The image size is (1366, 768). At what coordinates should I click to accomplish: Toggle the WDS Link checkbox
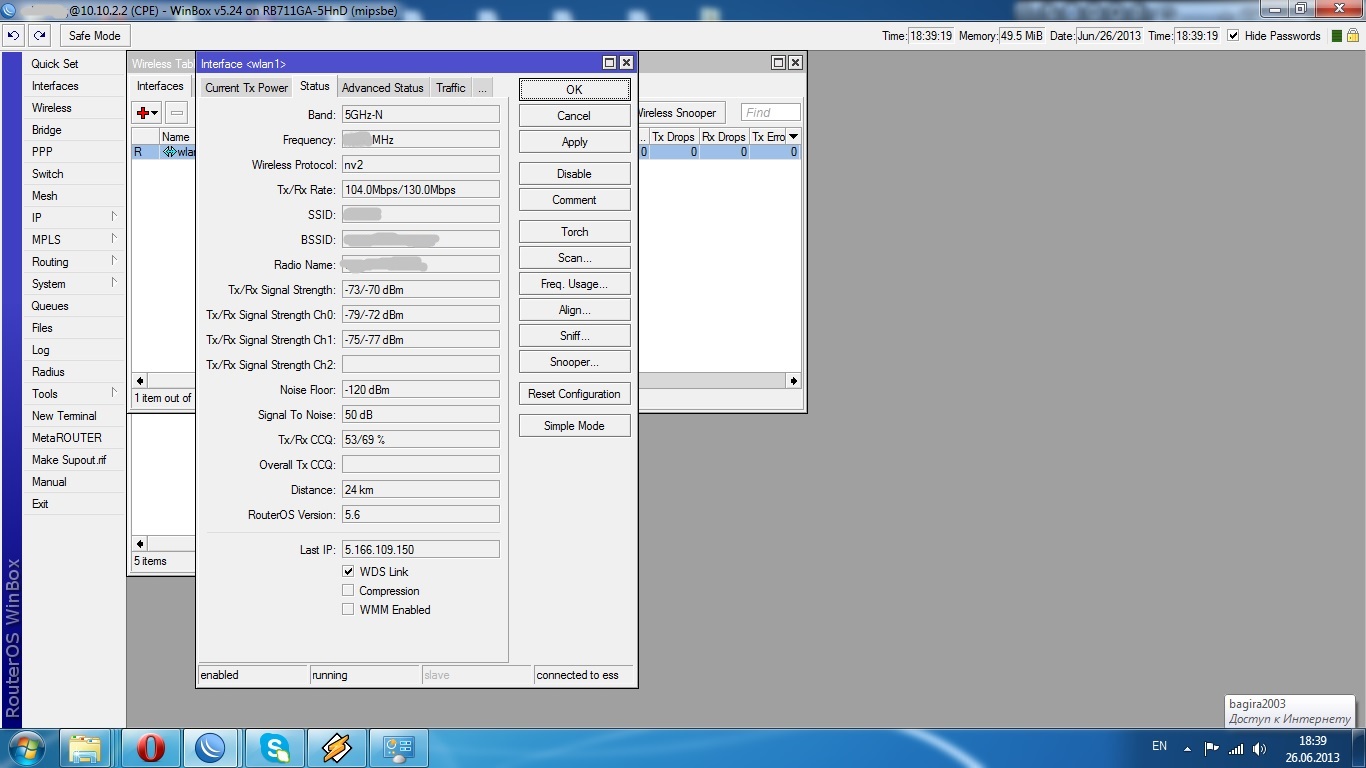[348, 572]
